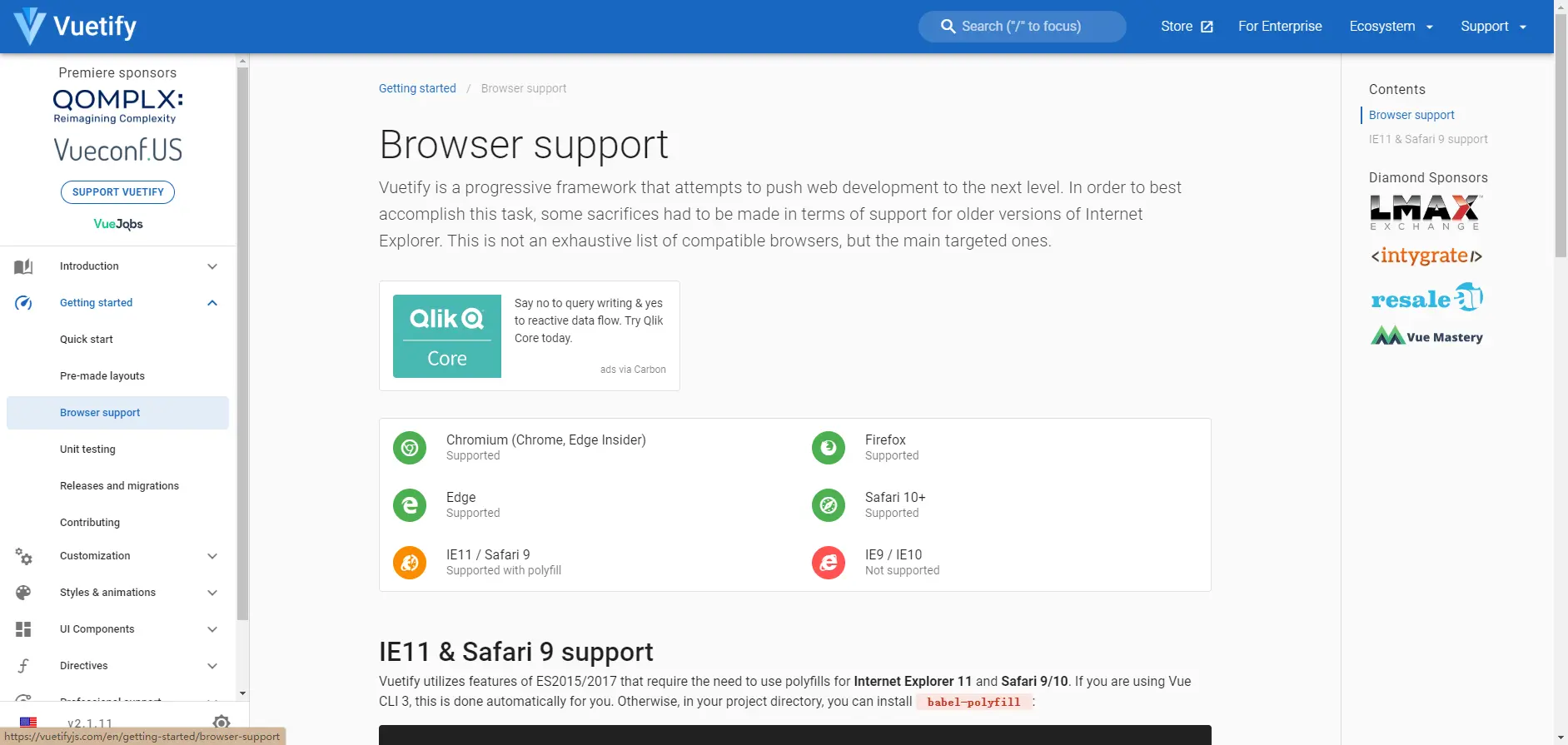Open Releases and migrations page
1568x745 pixels.
117,486
